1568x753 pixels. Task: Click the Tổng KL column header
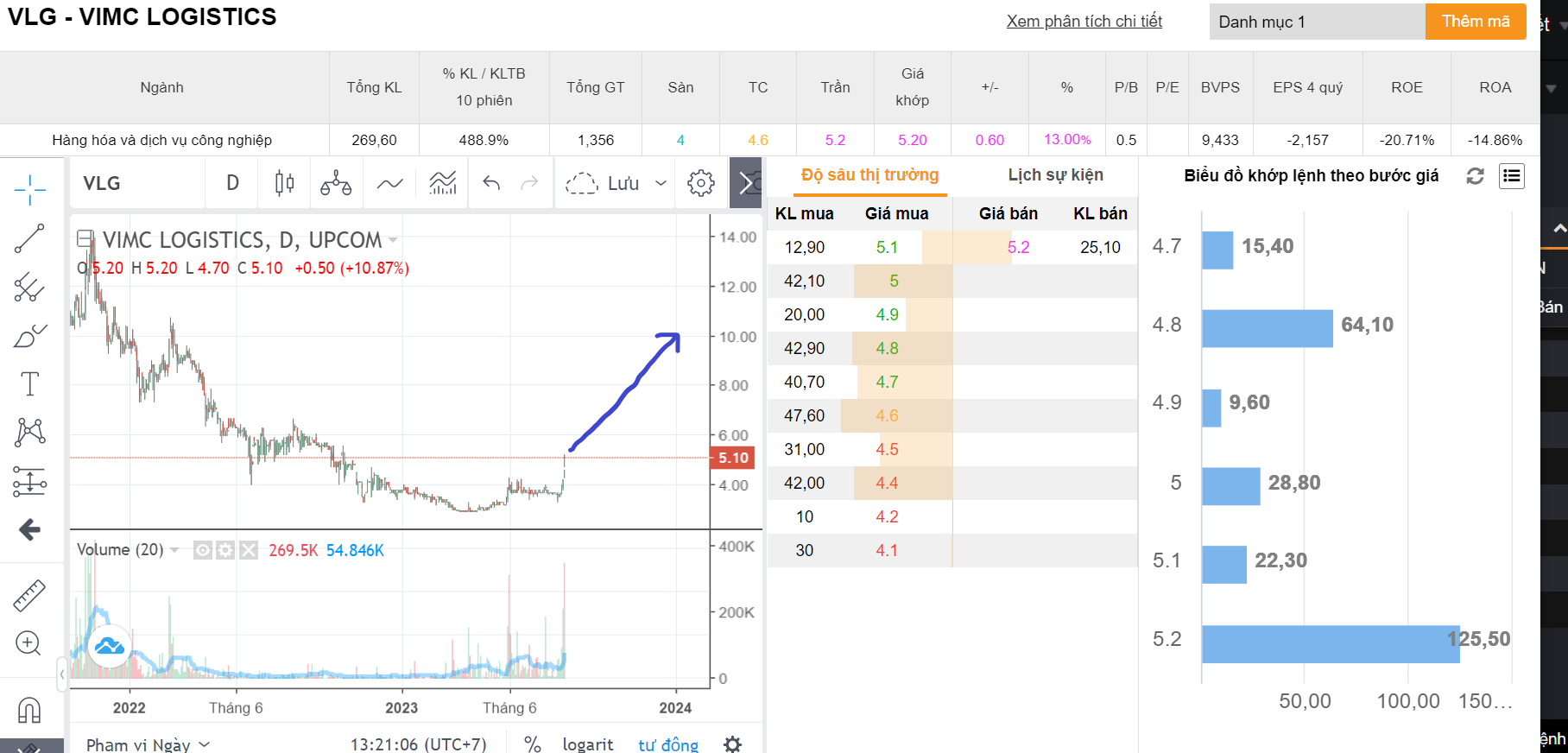(374, 87)
